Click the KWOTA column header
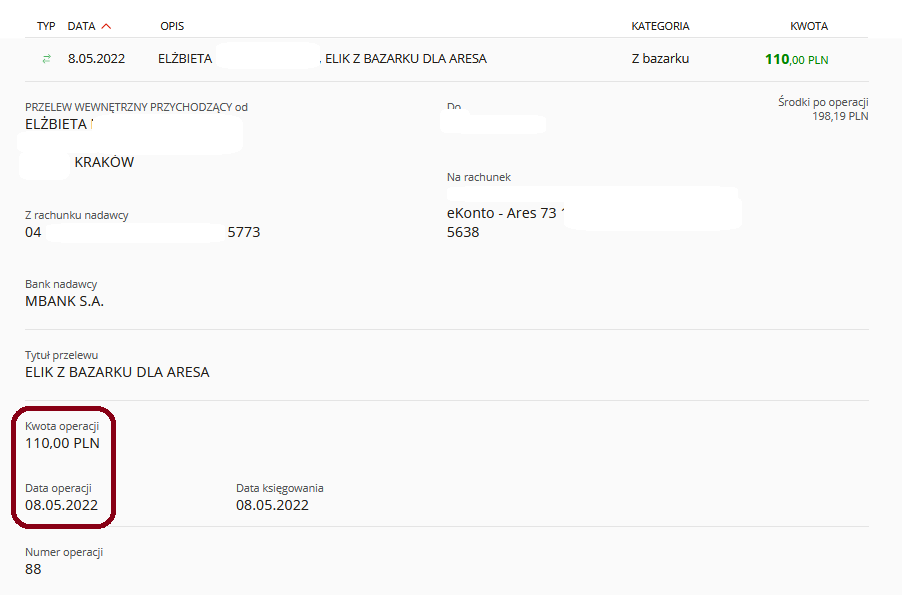This screenshot has width=902, height=595. 808,26
